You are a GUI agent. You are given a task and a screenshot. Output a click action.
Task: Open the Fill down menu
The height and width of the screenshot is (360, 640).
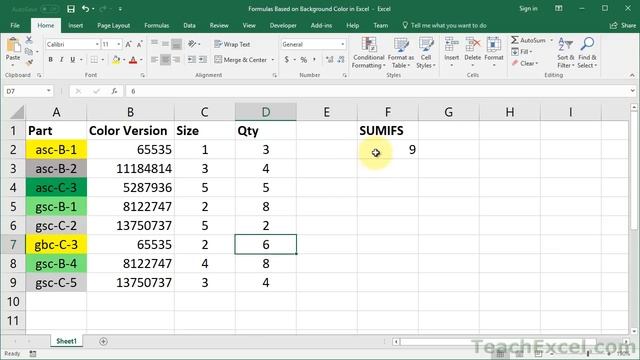click(522, 52)
